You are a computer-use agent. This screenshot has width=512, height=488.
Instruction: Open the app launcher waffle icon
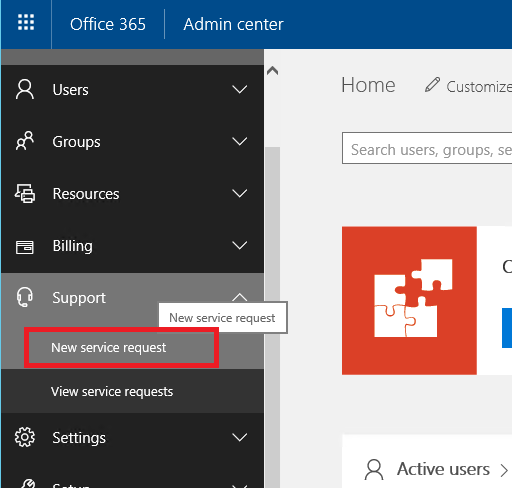pos(26,22)
